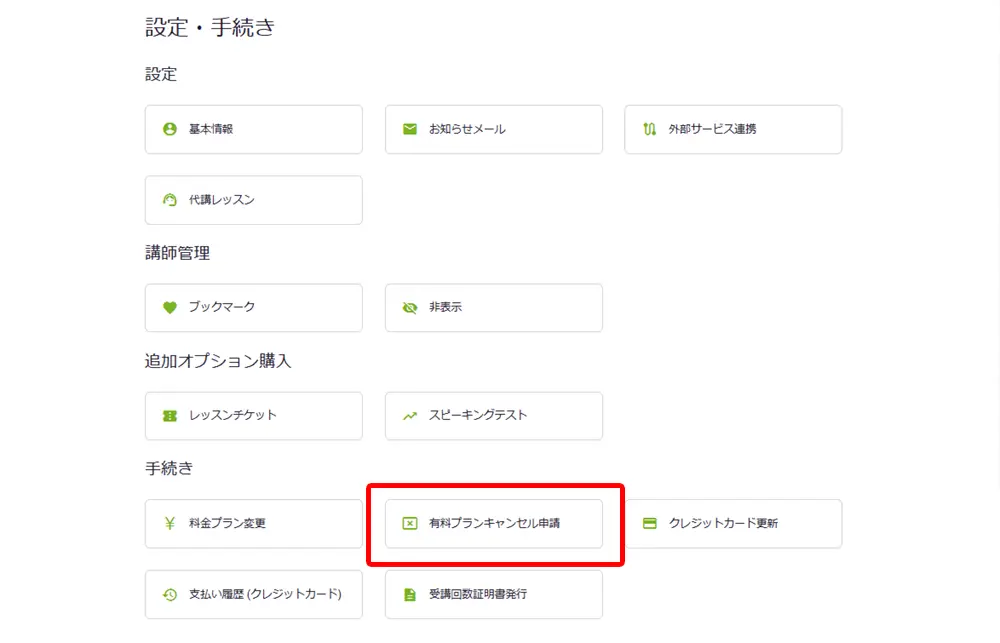Click the crossed-out eye icon for 非表示

(410, 308)
